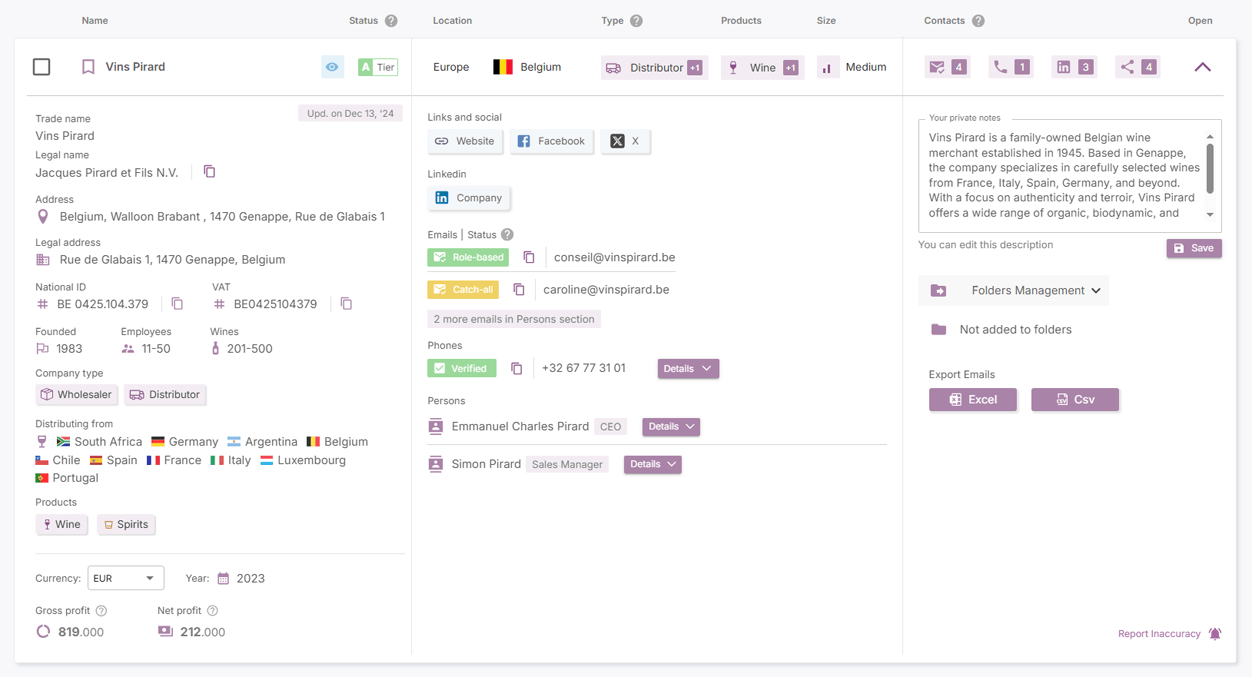The height and width of the screenshot is (677, 1252).
Task: Copy the VAT number BE0425104379
Action: tap(346, 303)
